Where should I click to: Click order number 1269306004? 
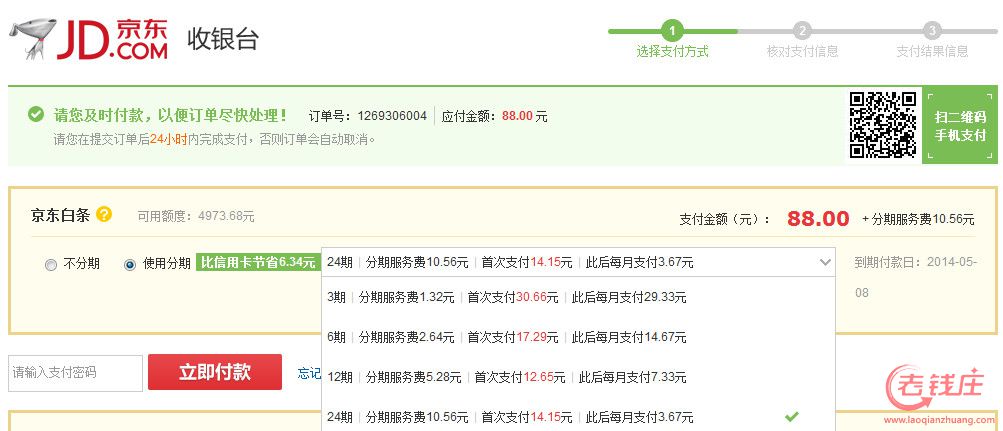[392, 116]
